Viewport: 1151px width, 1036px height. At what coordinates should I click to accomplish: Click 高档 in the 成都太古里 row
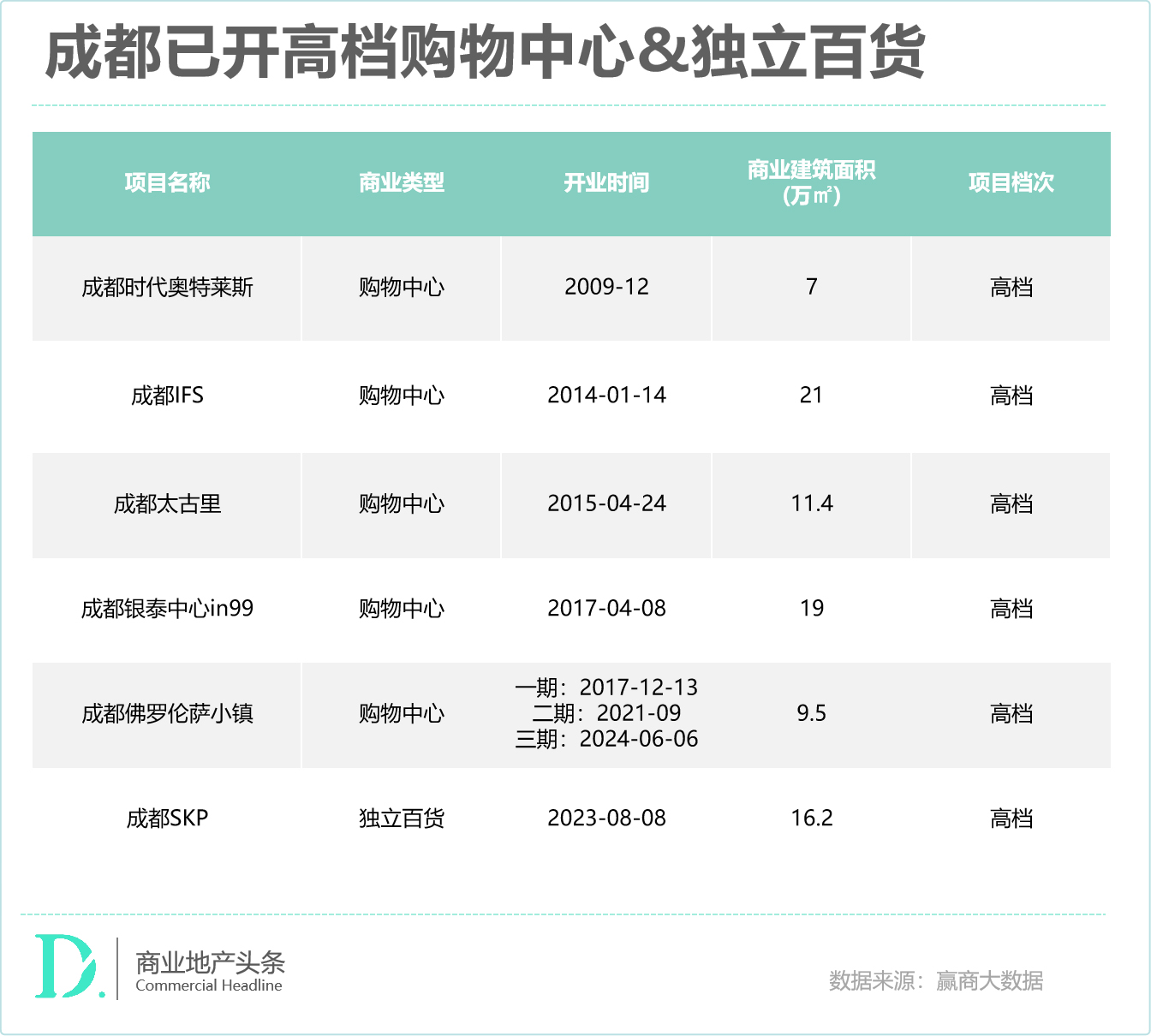point(1011,503)
